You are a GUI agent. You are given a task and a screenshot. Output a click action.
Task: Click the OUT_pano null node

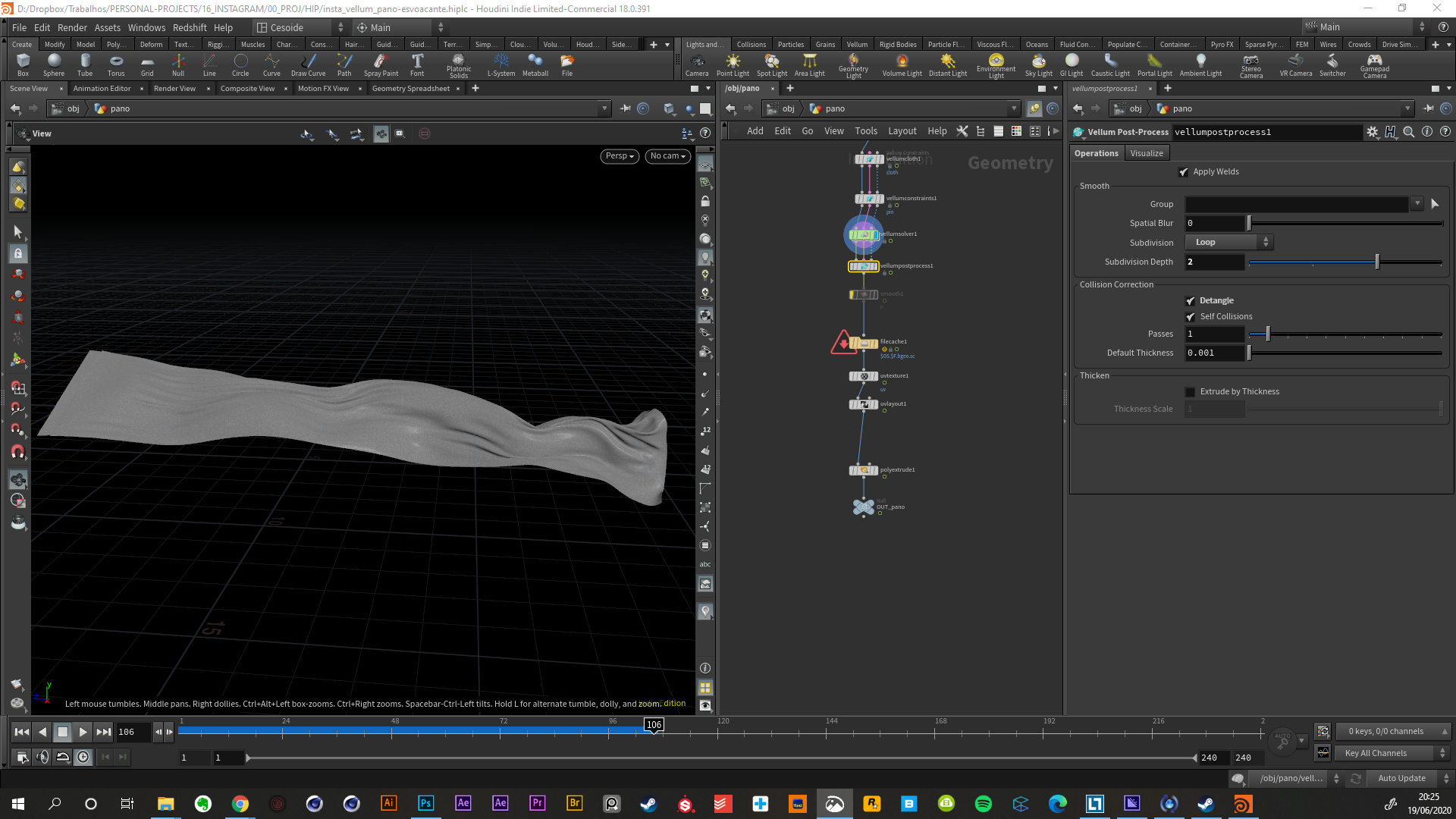tap(863, 507)
